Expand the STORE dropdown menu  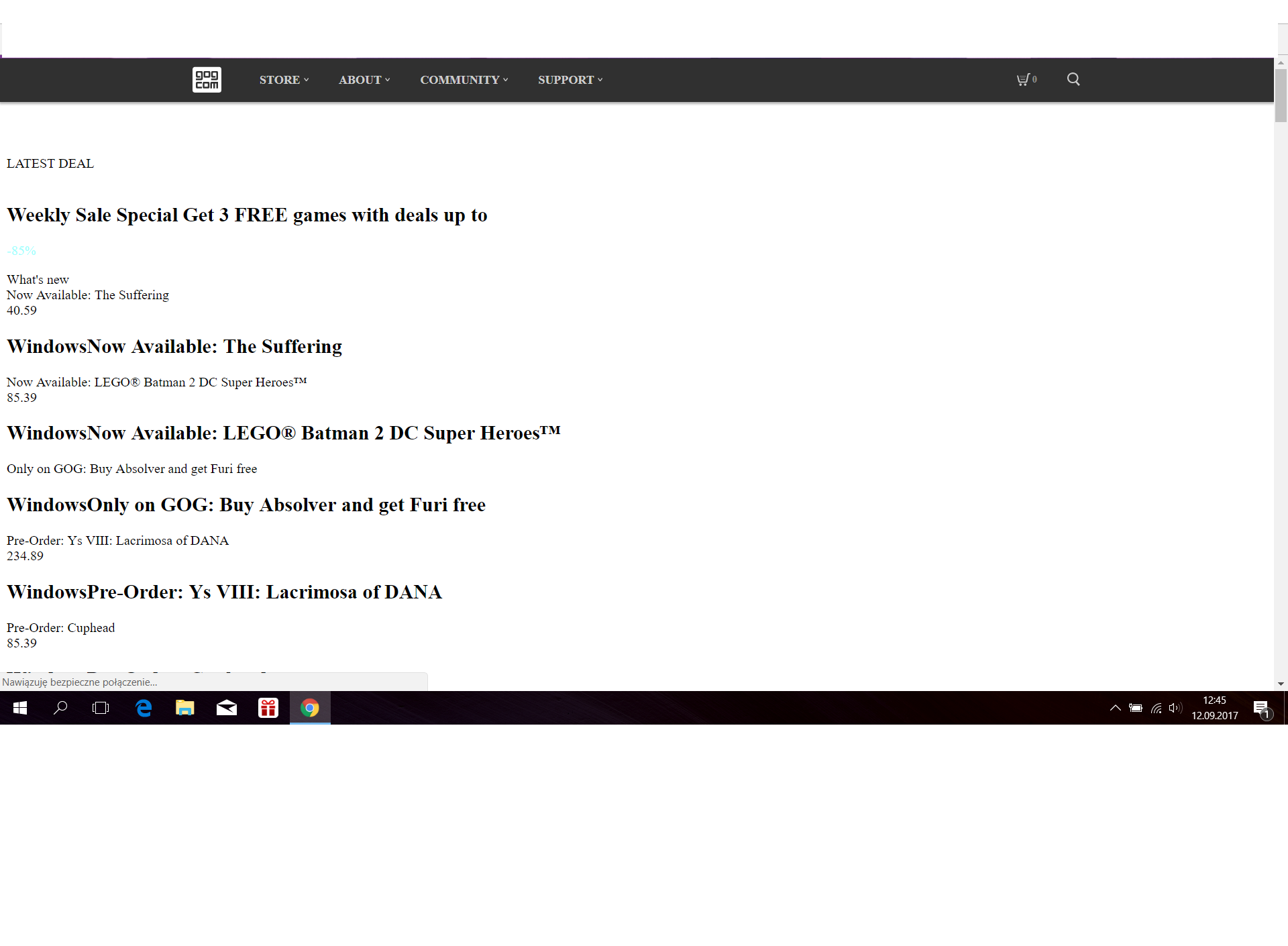tap(284, 80)
